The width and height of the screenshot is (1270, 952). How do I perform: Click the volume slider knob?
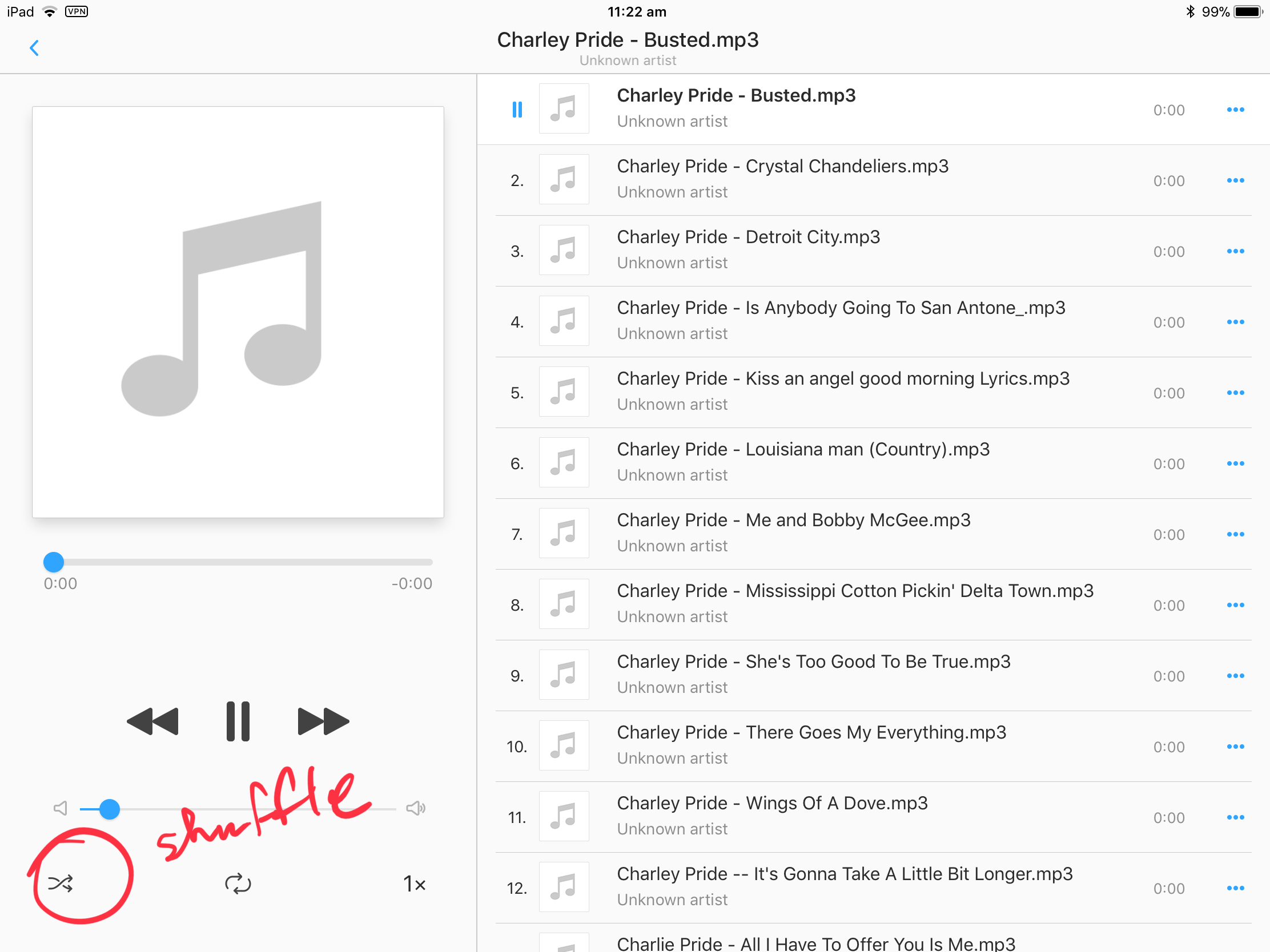point(109,809)
